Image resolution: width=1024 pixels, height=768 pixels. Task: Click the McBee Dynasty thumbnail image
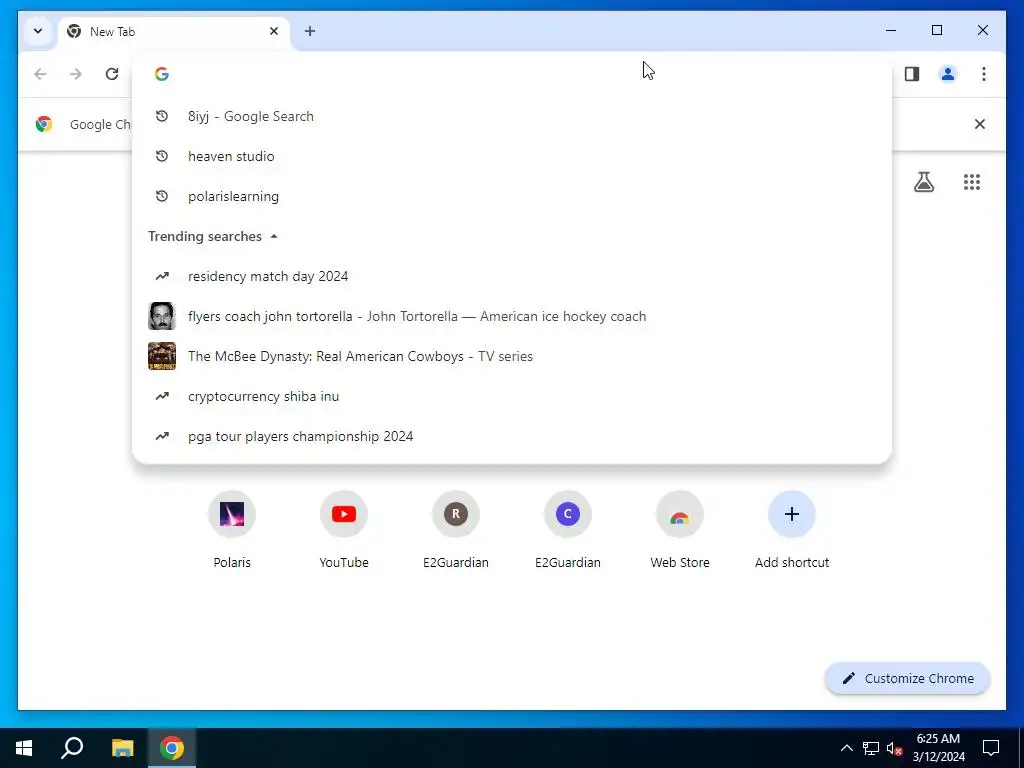point(162,356)
